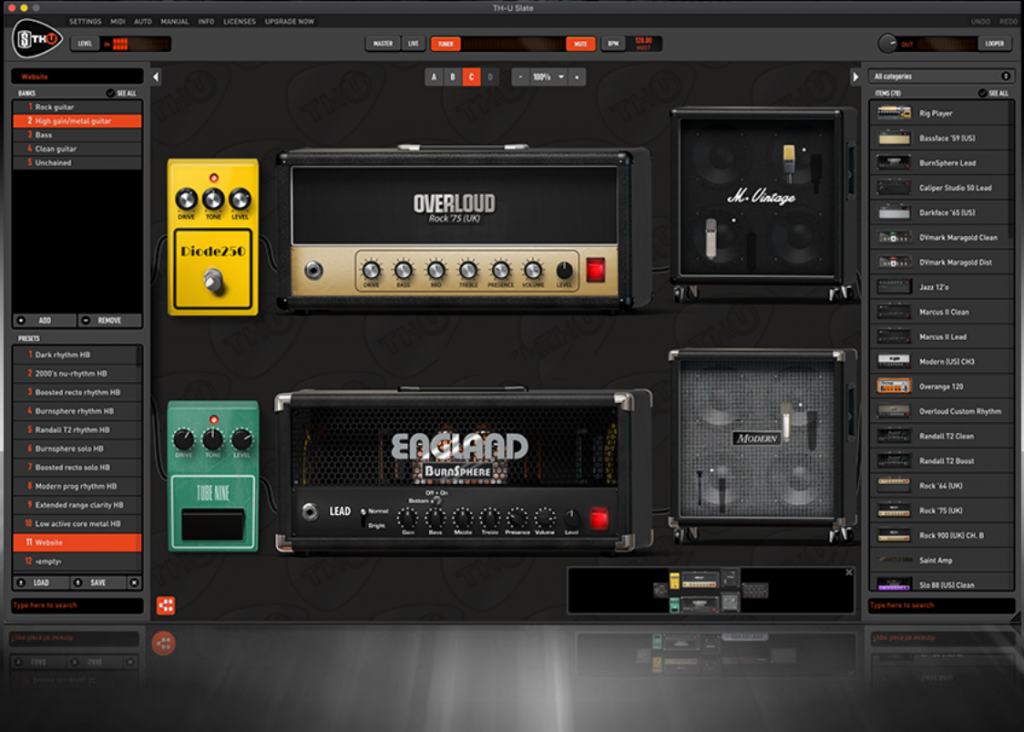Toggle the Rock '75 amp red power switch
Viewport: 1024px width, 732px height.
pyautogui.click(x=596, y=270)
